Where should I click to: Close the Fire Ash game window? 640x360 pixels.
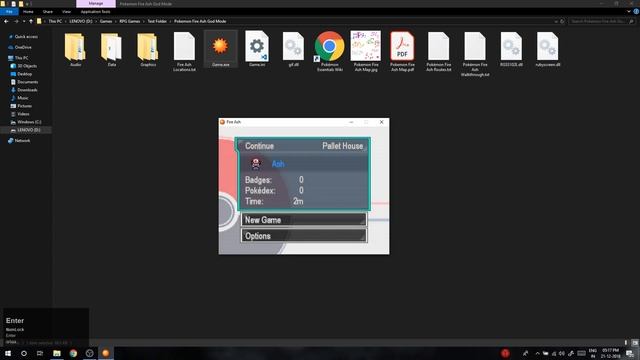[x=382, y=122]
